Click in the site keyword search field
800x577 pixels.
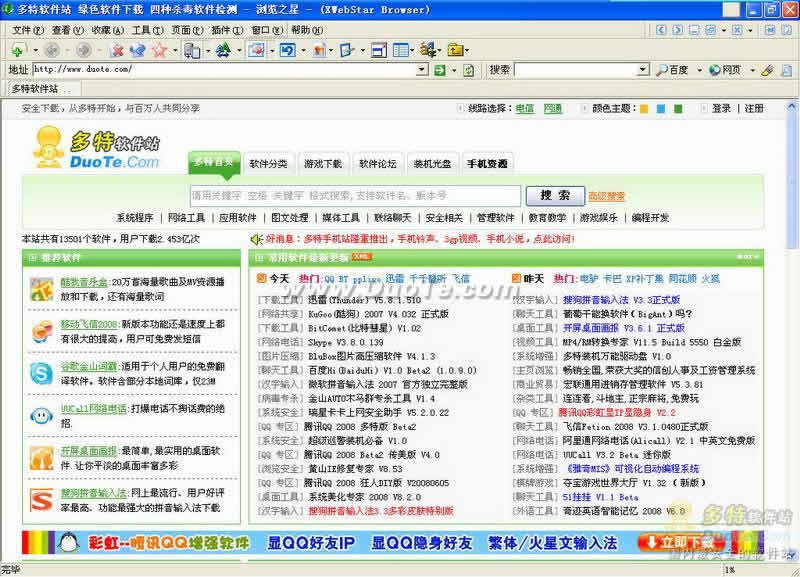pyautogui.click(x=355, y=196)
